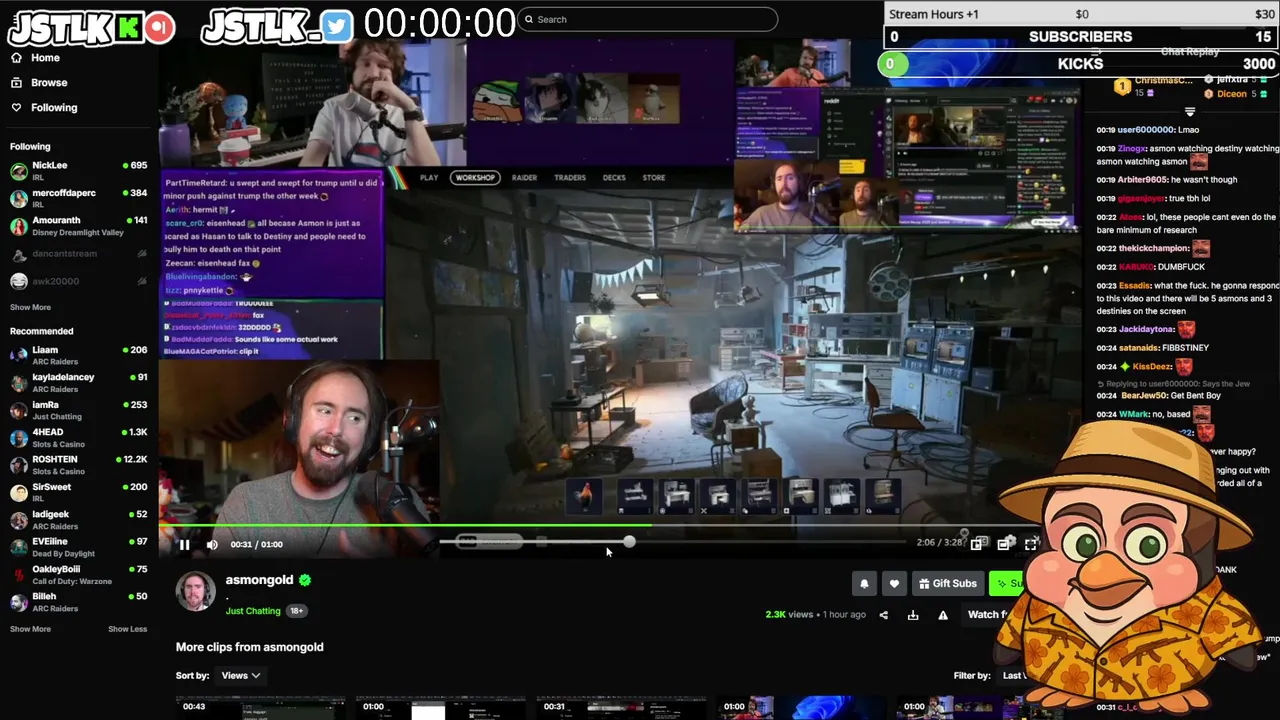Select WORKSHOP tab in the game menu
This screenshot has width=1280, height=720.
click(x=475, y=178)
